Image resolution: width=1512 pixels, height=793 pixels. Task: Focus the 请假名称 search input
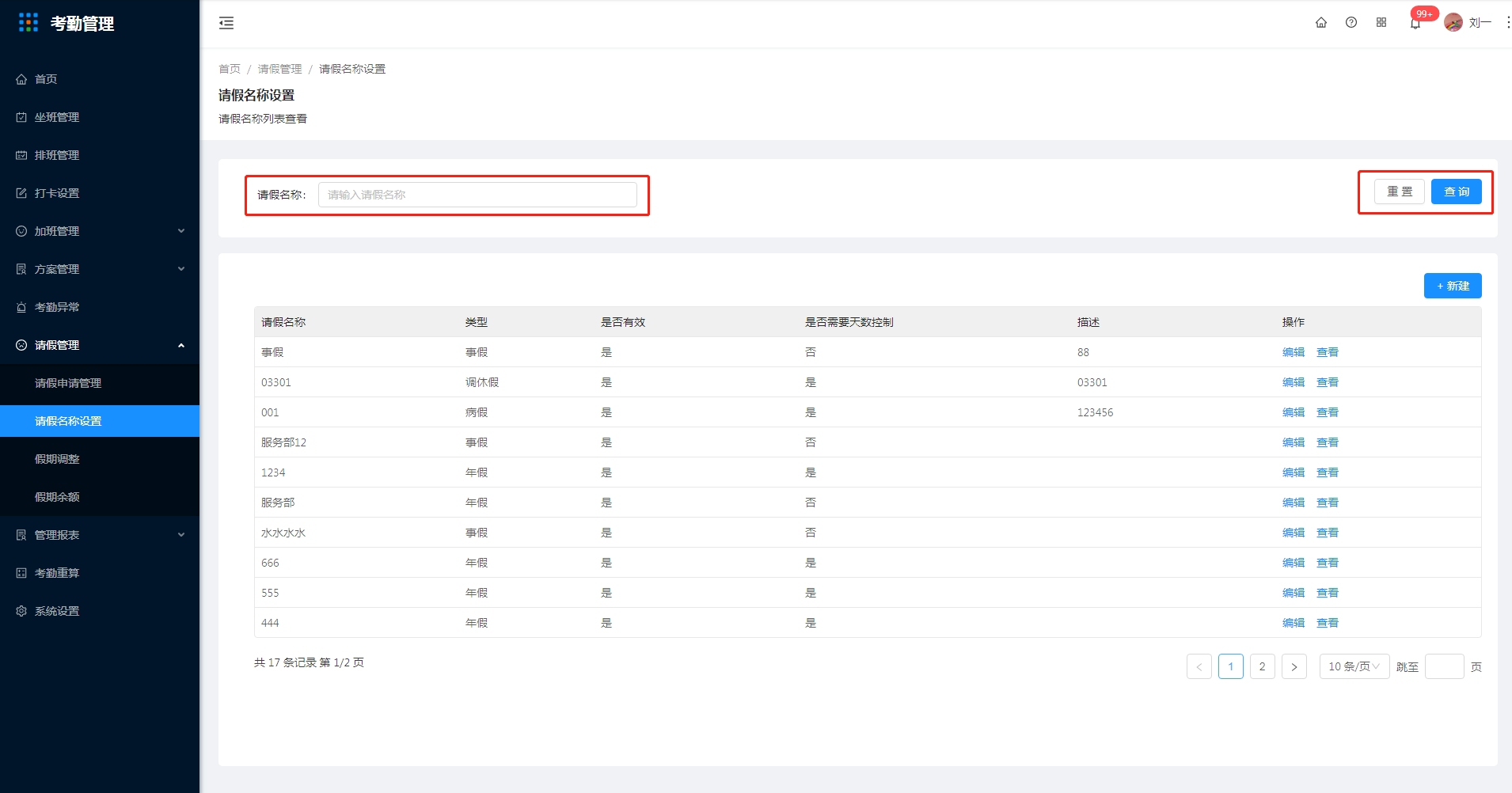pyautogui.click(x=477, y=195)
